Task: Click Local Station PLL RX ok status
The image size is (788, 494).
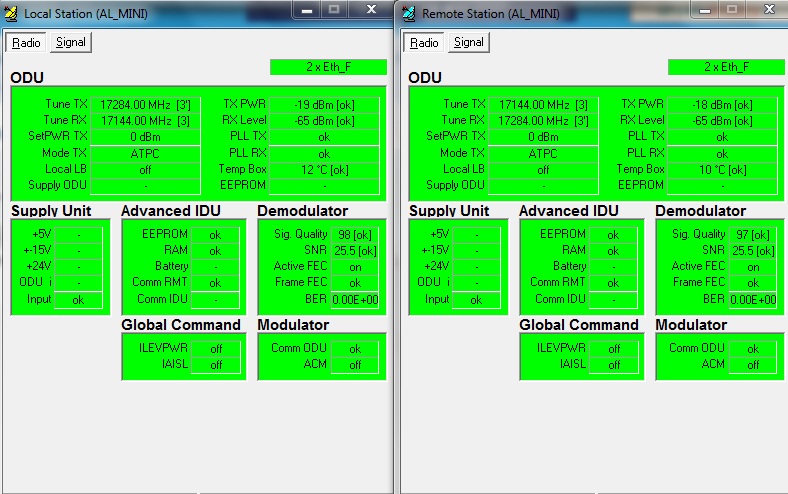Action: point(324,153)
